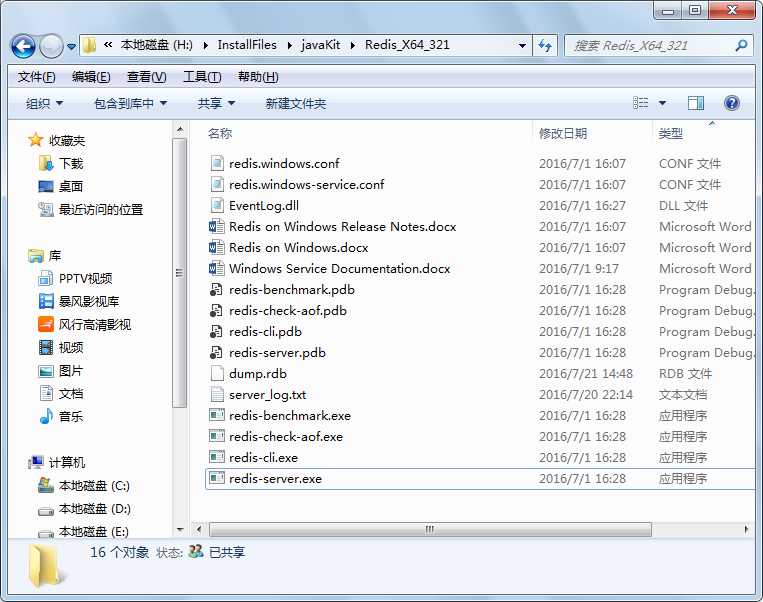Open the recent locations dropdown arrow
Viewport: 763px width, 602px height.
[x=72, y=47]
